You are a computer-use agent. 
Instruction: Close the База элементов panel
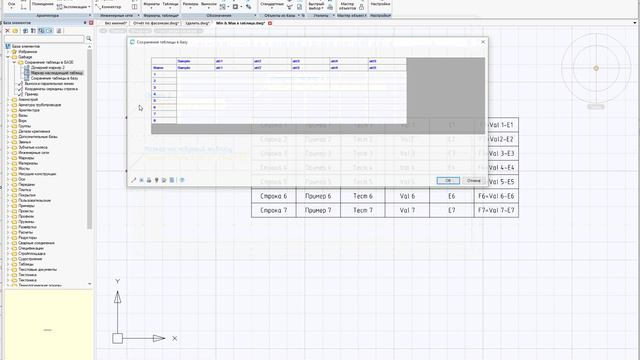click(x=91, y=23)
